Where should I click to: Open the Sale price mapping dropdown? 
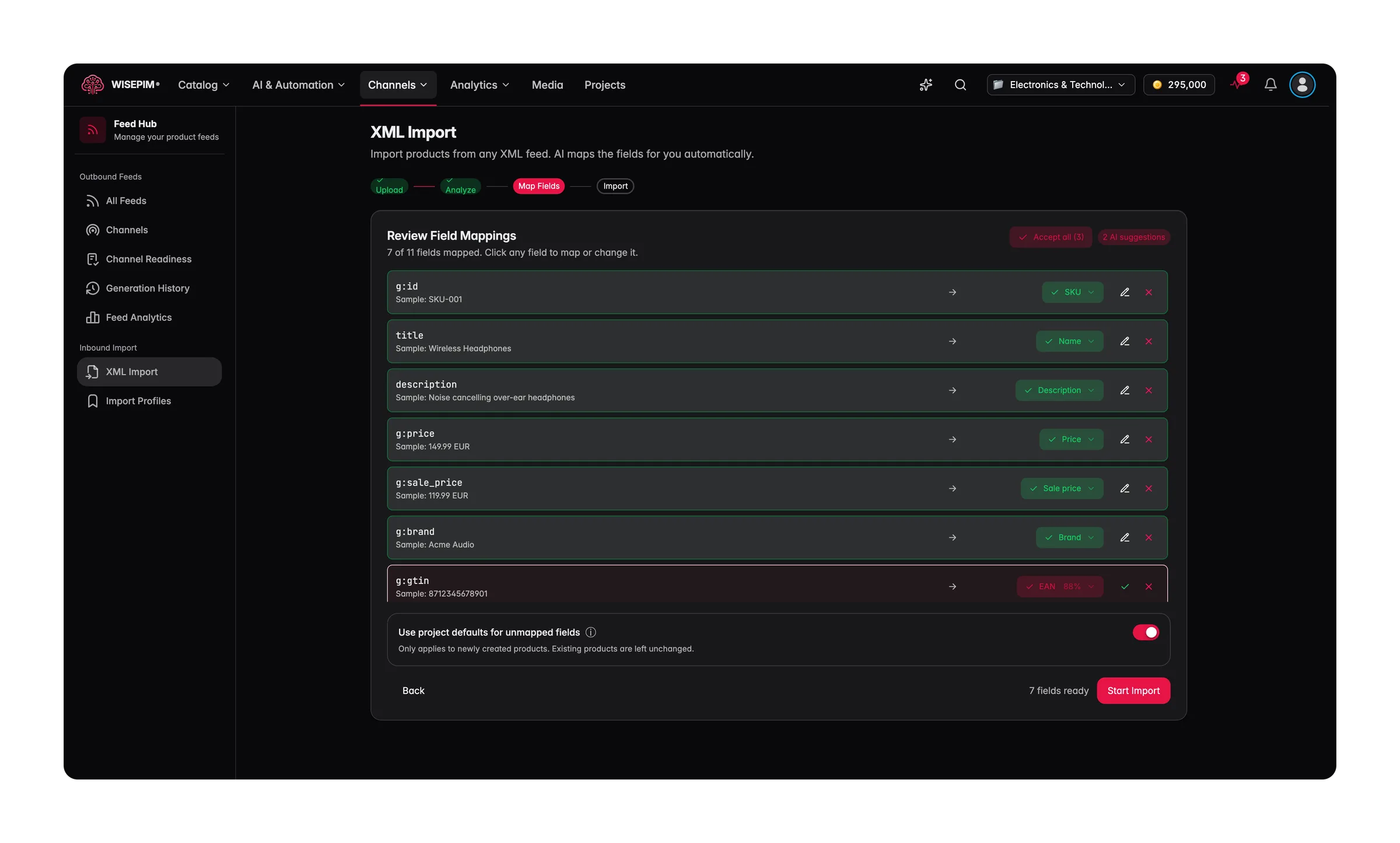point(1062,488)
